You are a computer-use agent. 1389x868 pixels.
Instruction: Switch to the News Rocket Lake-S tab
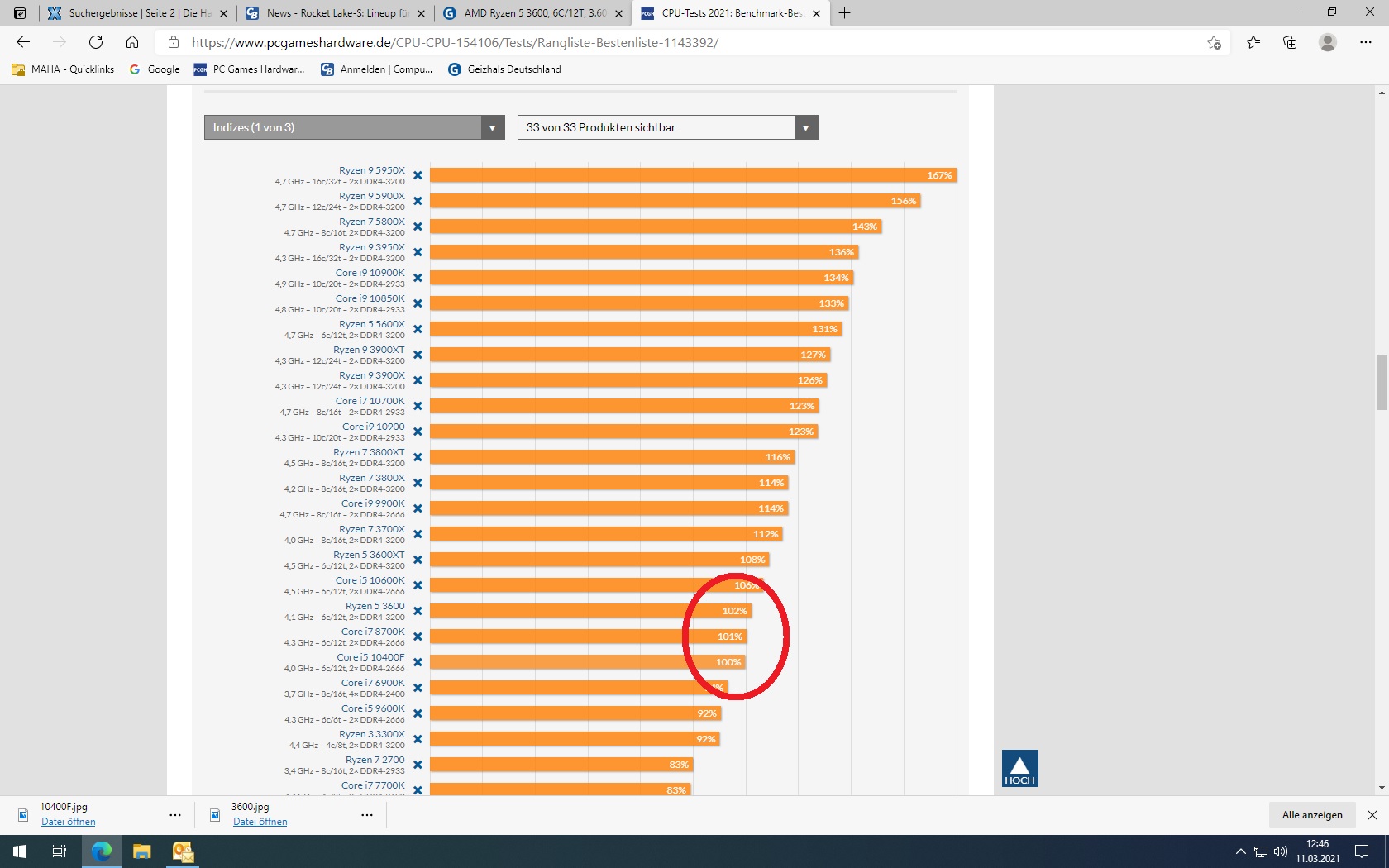pyautogui.click(x=337, y=13)
